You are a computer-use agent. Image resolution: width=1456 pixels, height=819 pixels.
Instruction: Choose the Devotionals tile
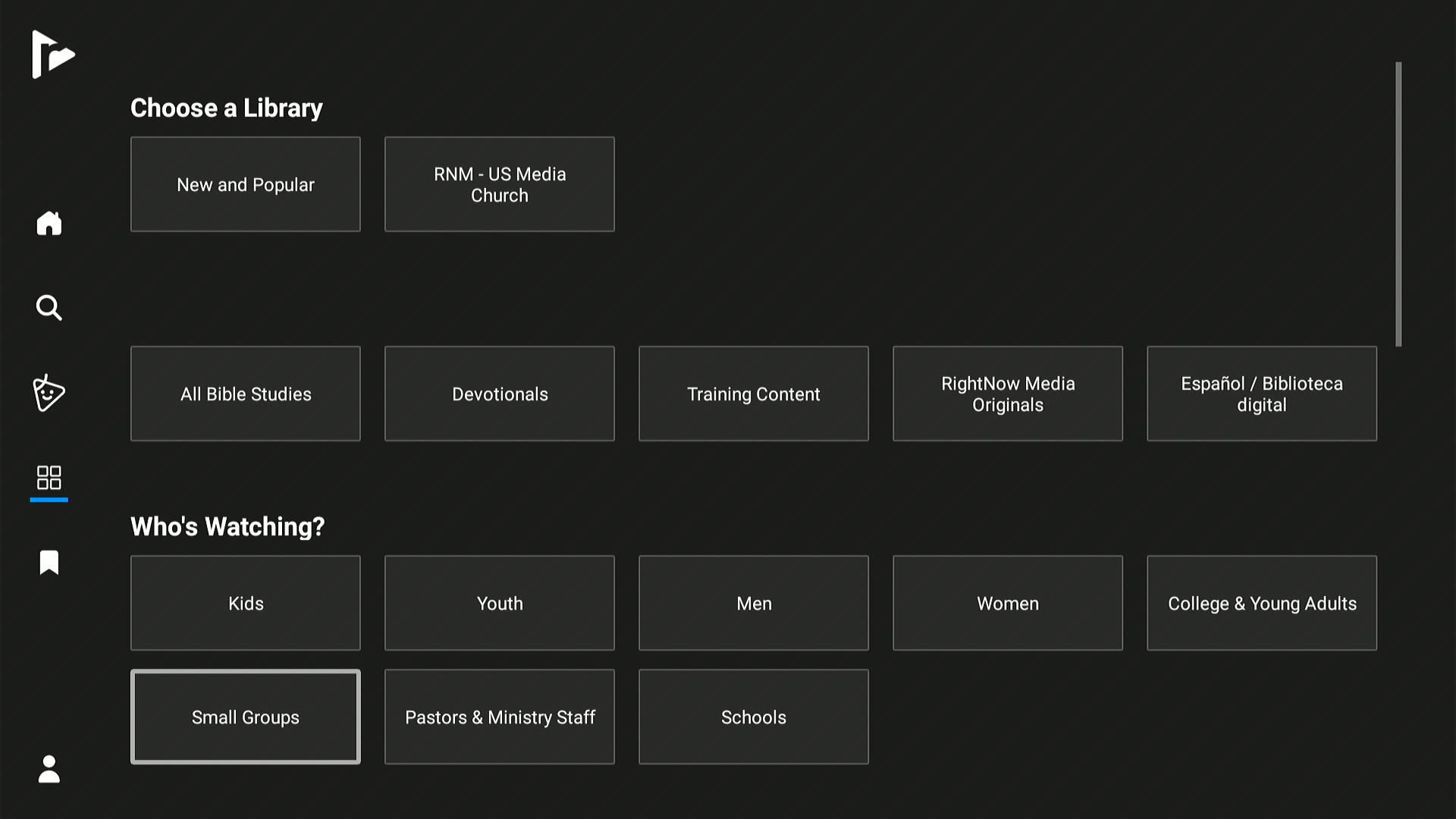pyautogui.click(x=499, y=394)
